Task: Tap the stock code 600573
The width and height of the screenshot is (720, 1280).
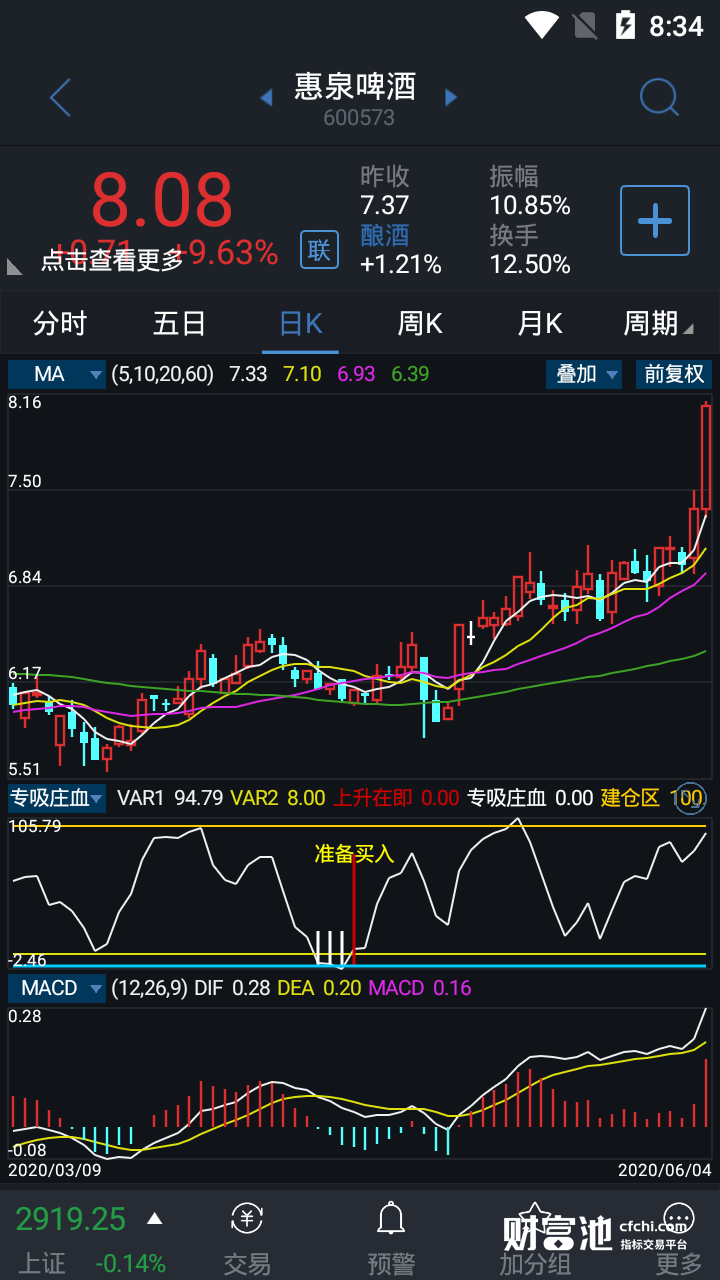Action: coord(359,117)
